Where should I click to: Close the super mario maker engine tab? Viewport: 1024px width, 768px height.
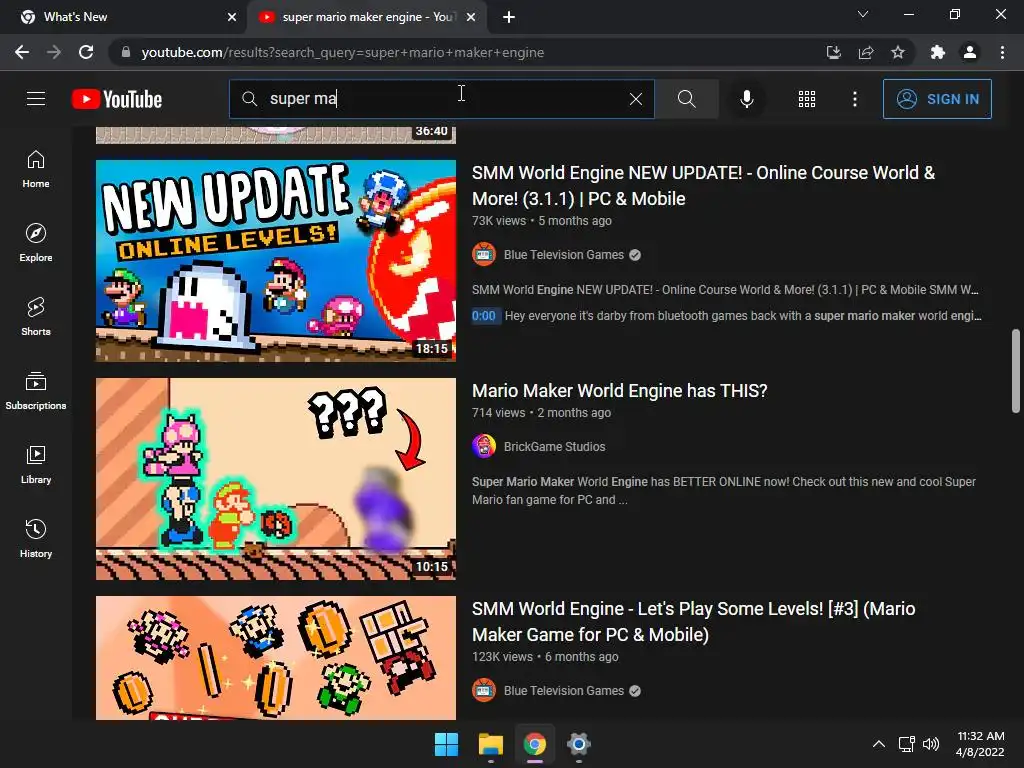click(x=471, y=17)
